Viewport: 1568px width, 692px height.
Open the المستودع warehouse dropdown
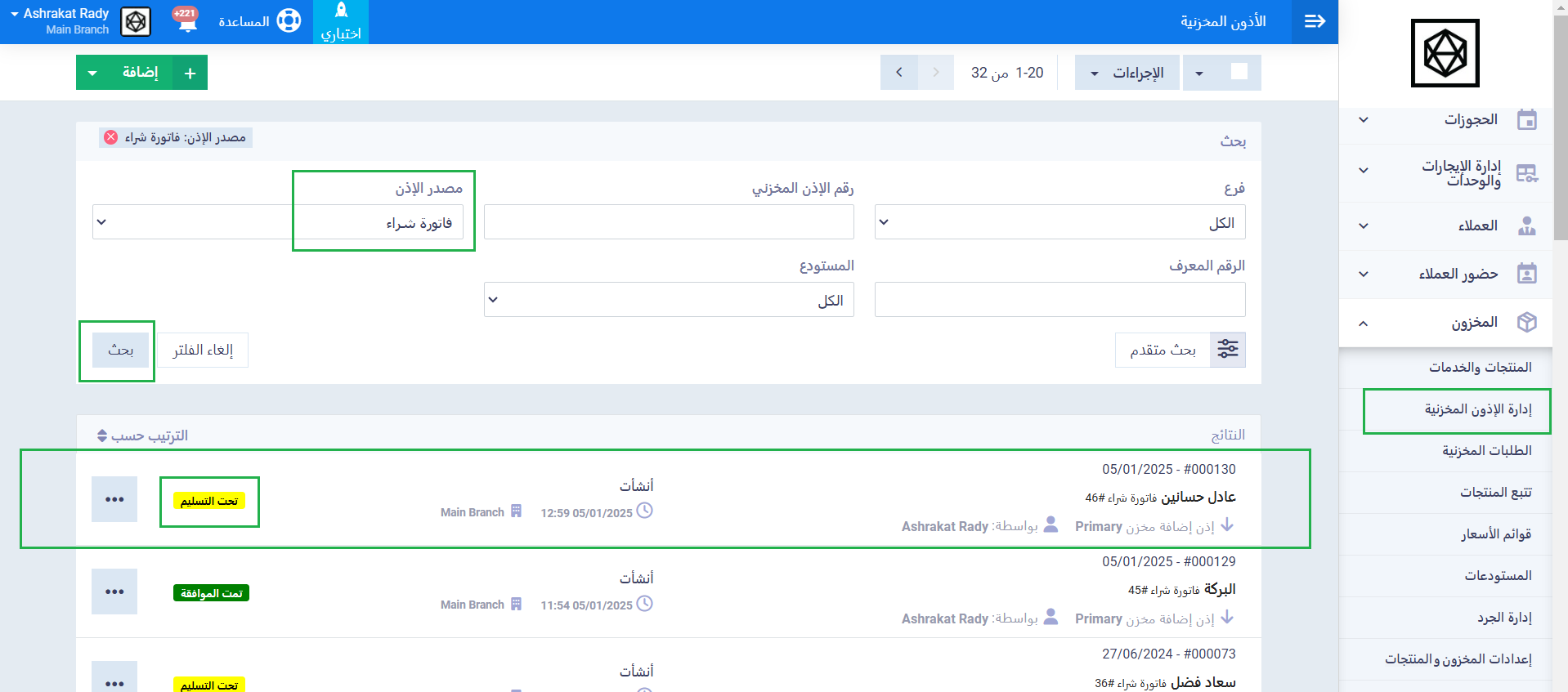(x=669, y=300)
